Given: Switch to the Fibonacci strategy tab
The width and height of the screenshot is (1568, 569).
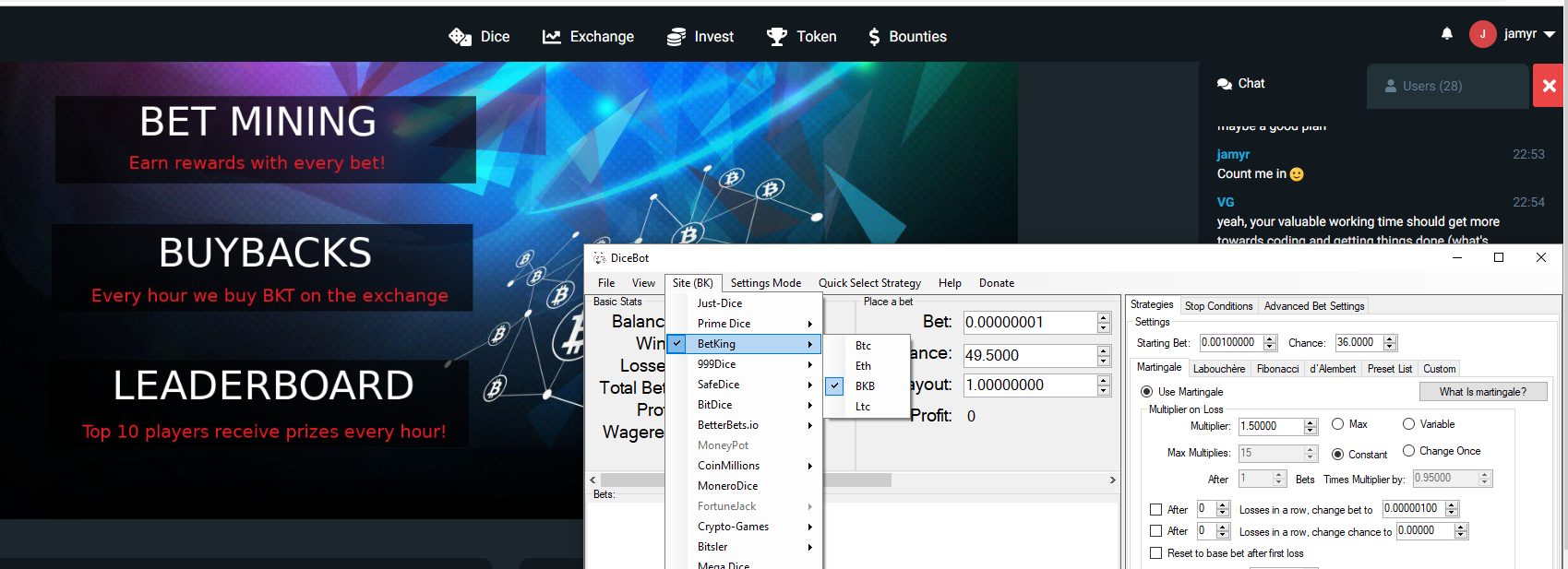Looking at the screenshot, I should click(1277, 369).
